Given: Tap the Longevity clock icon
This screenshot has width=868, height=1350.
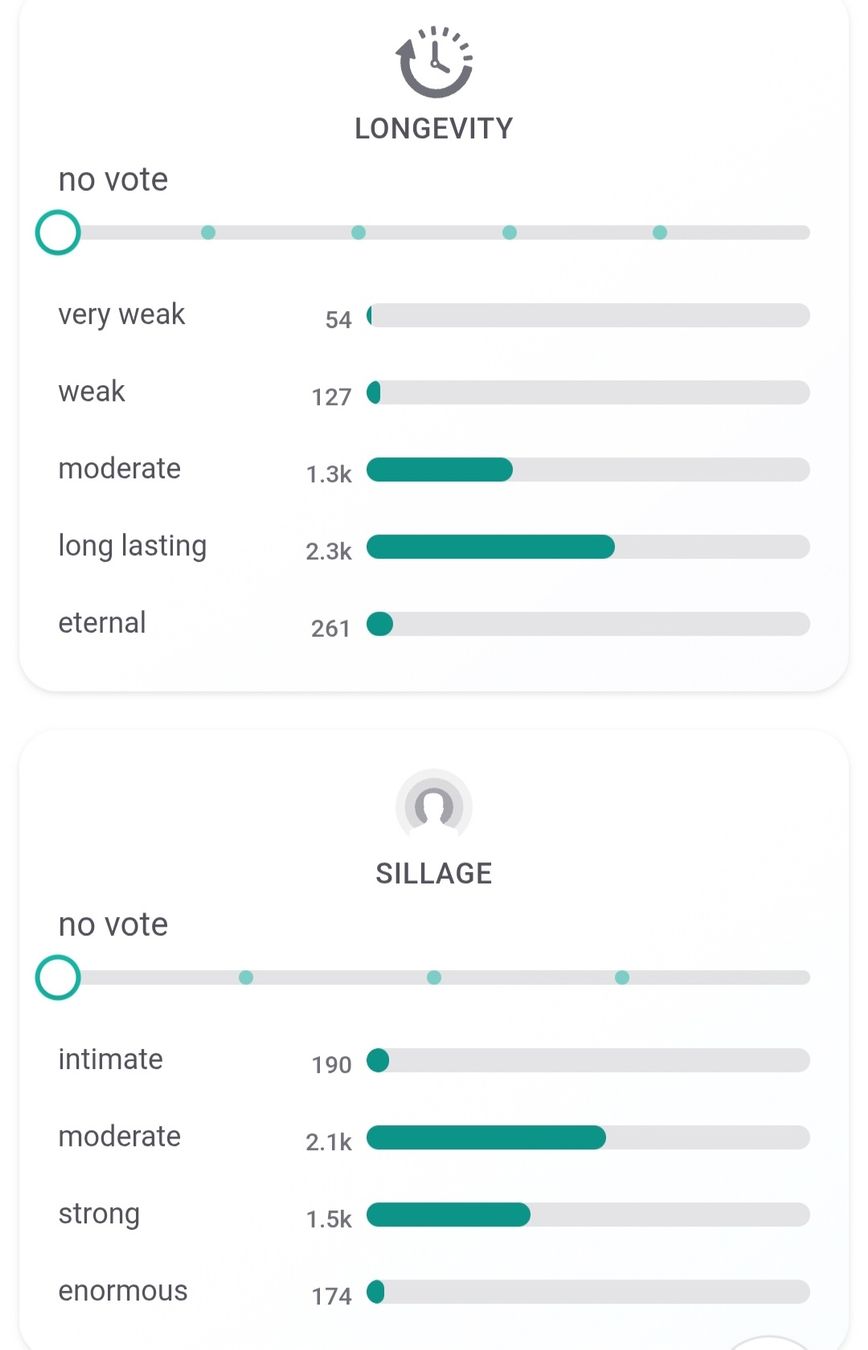Looking at the screenshot, I should 434,62.
